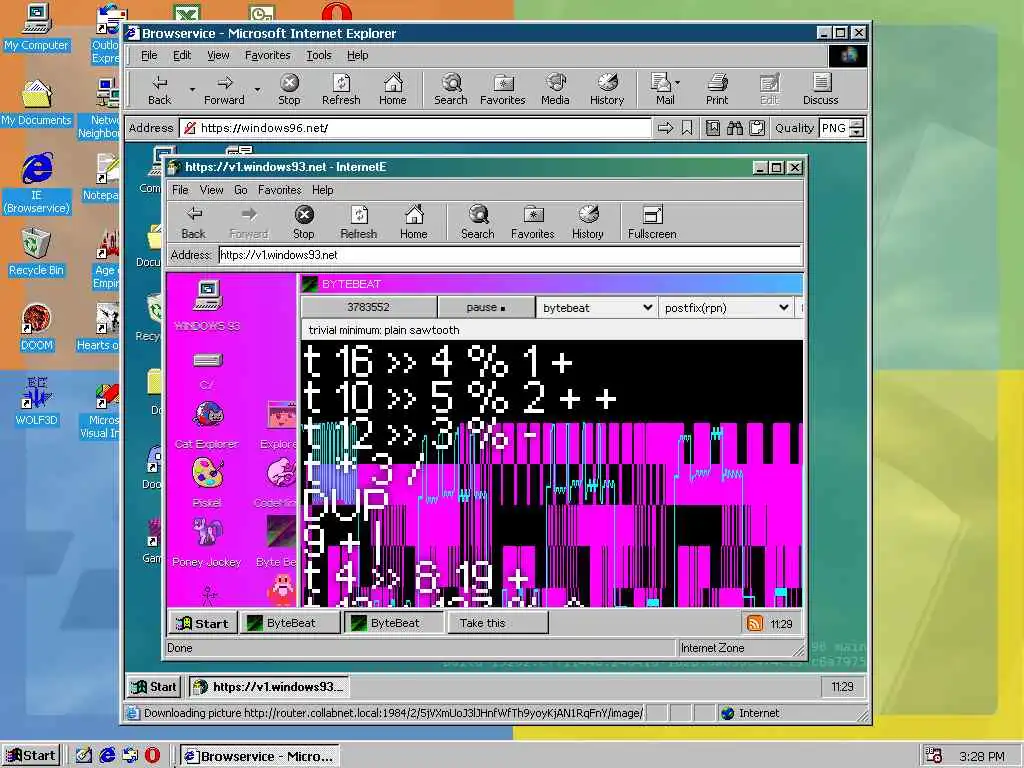Click the clipboard icon near Quality

pos(757,128)
